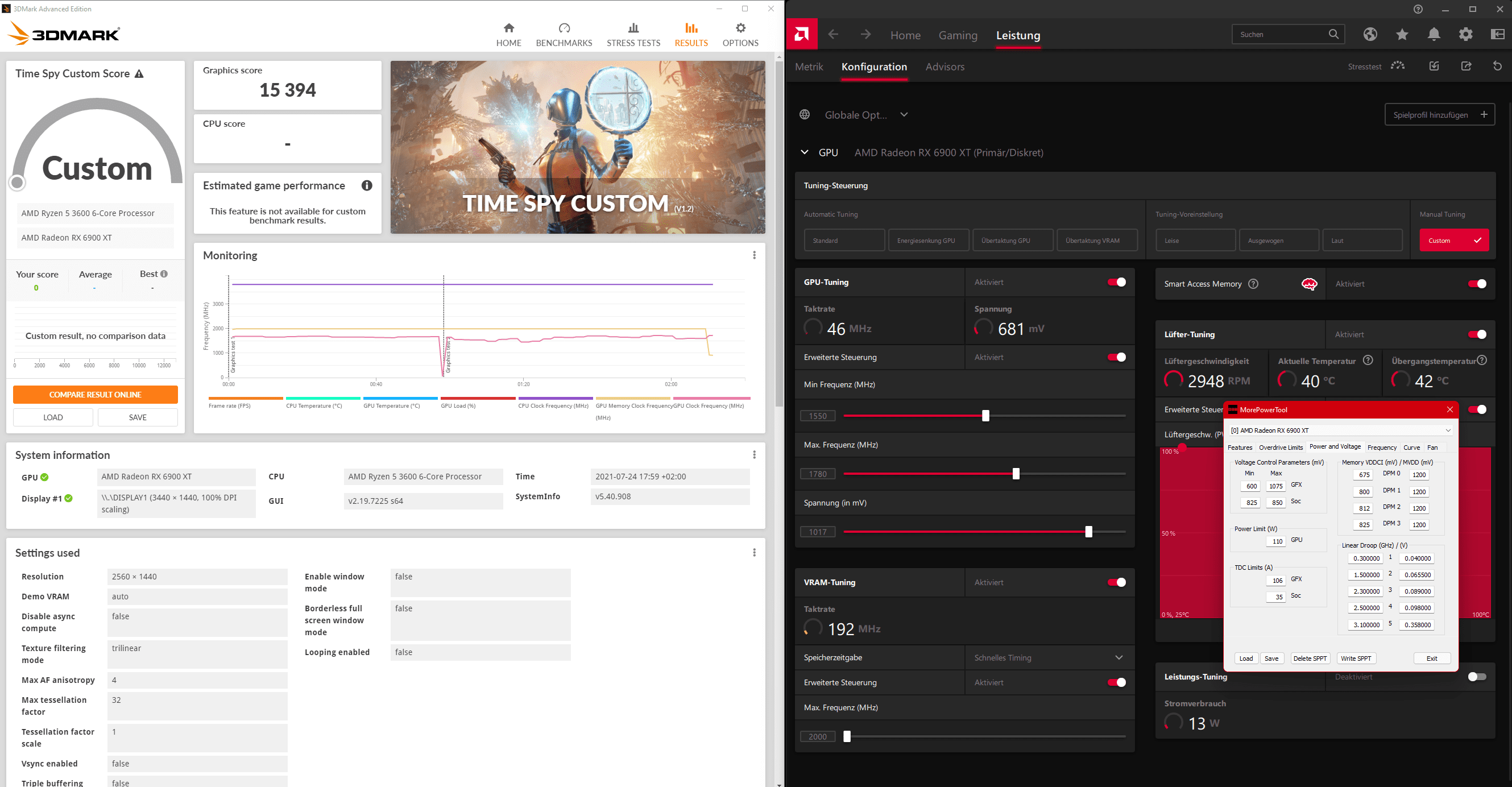Select the Overdrive Limits tab in MorePowerTool
1512x787 pixels.
1281,447
